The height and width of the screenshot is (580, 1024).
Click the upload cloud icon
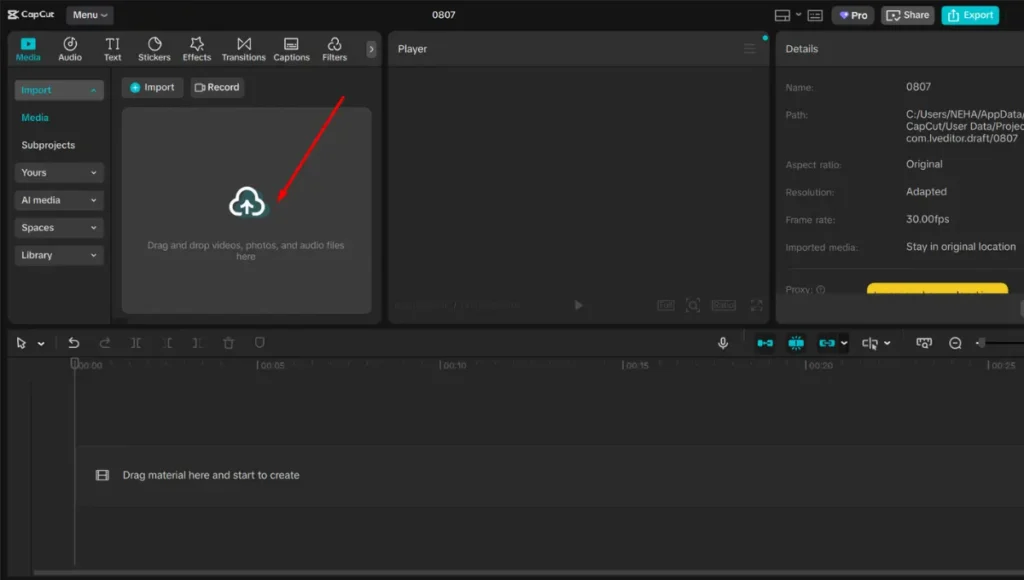(x=246, y=203)
